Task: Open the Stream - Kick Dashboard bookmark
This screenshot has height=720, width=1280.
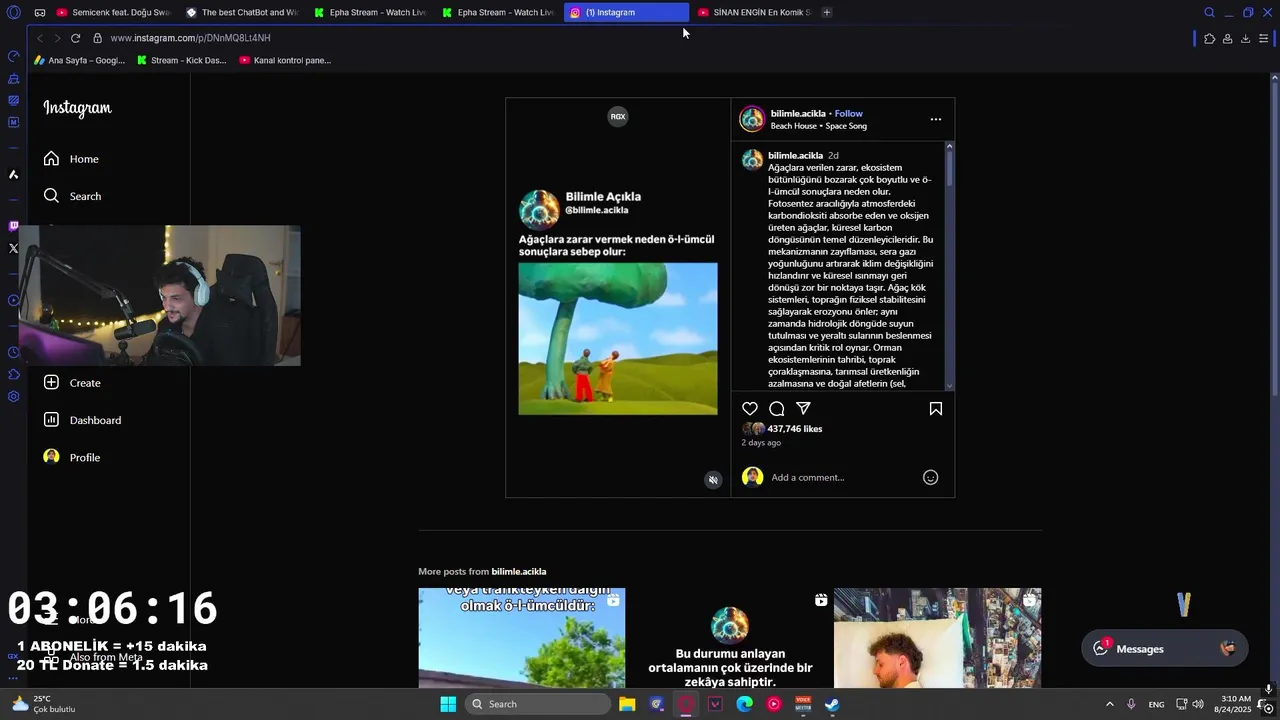Action: pos(182,60)
